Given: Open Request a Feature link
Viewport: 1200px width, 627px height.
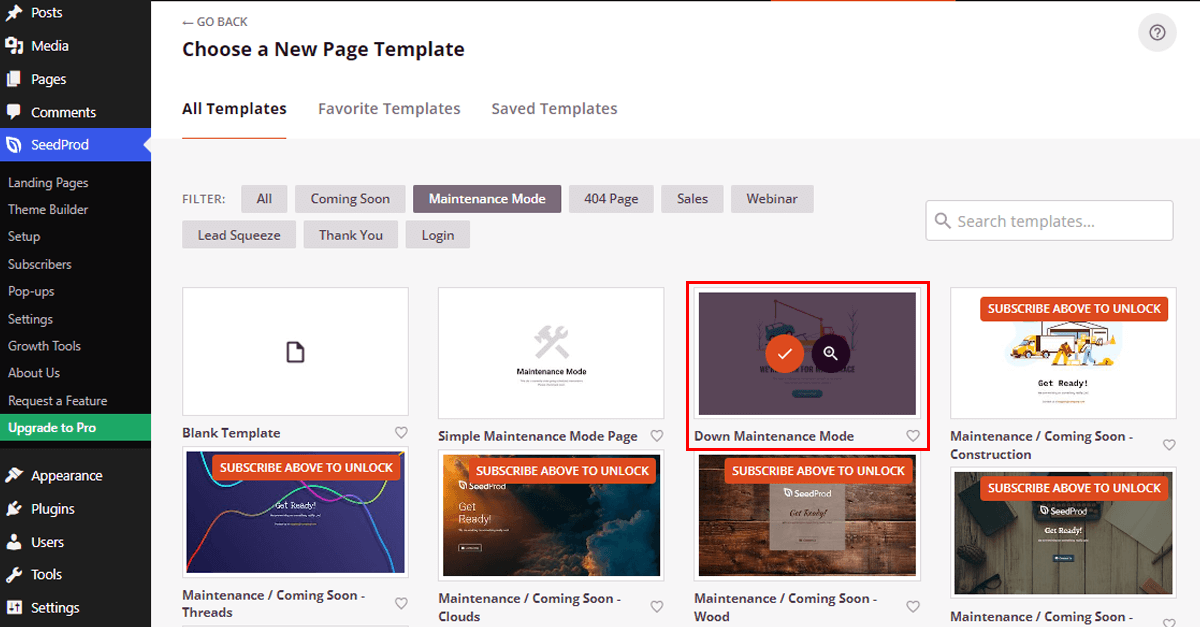Looking at the screenshot, I should pyautogui.click(x=57, y=401).
